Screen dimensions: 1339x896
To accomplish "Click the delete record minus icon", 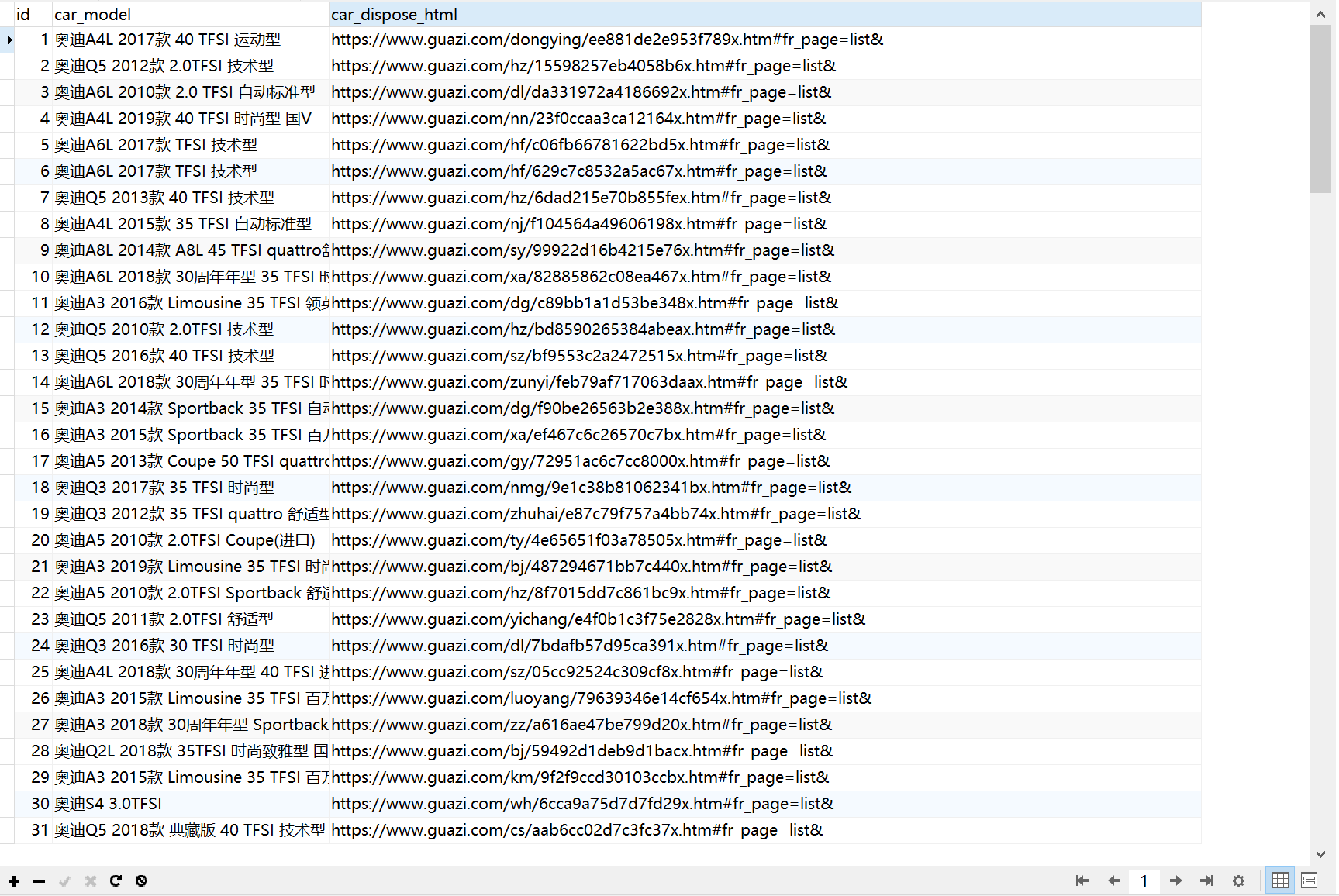I will [40, 881].
